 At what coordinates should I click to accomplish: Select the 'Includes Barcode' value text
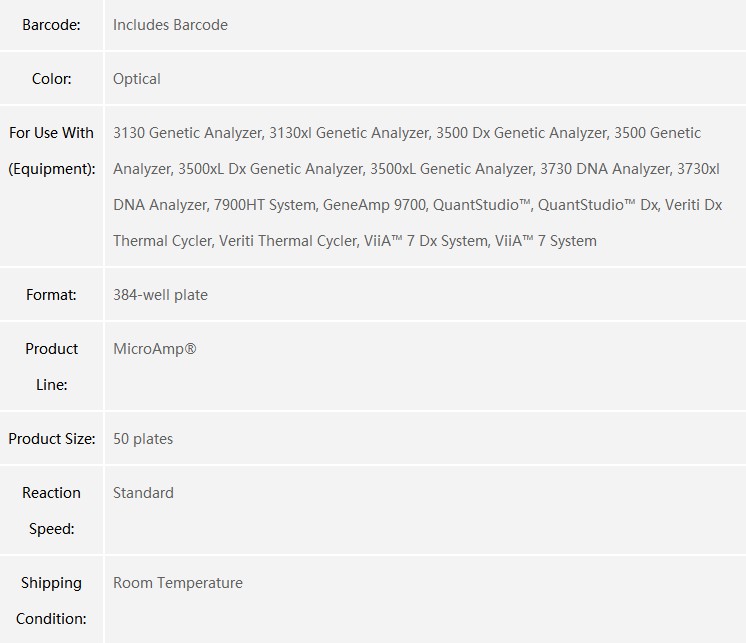[170, 25]
